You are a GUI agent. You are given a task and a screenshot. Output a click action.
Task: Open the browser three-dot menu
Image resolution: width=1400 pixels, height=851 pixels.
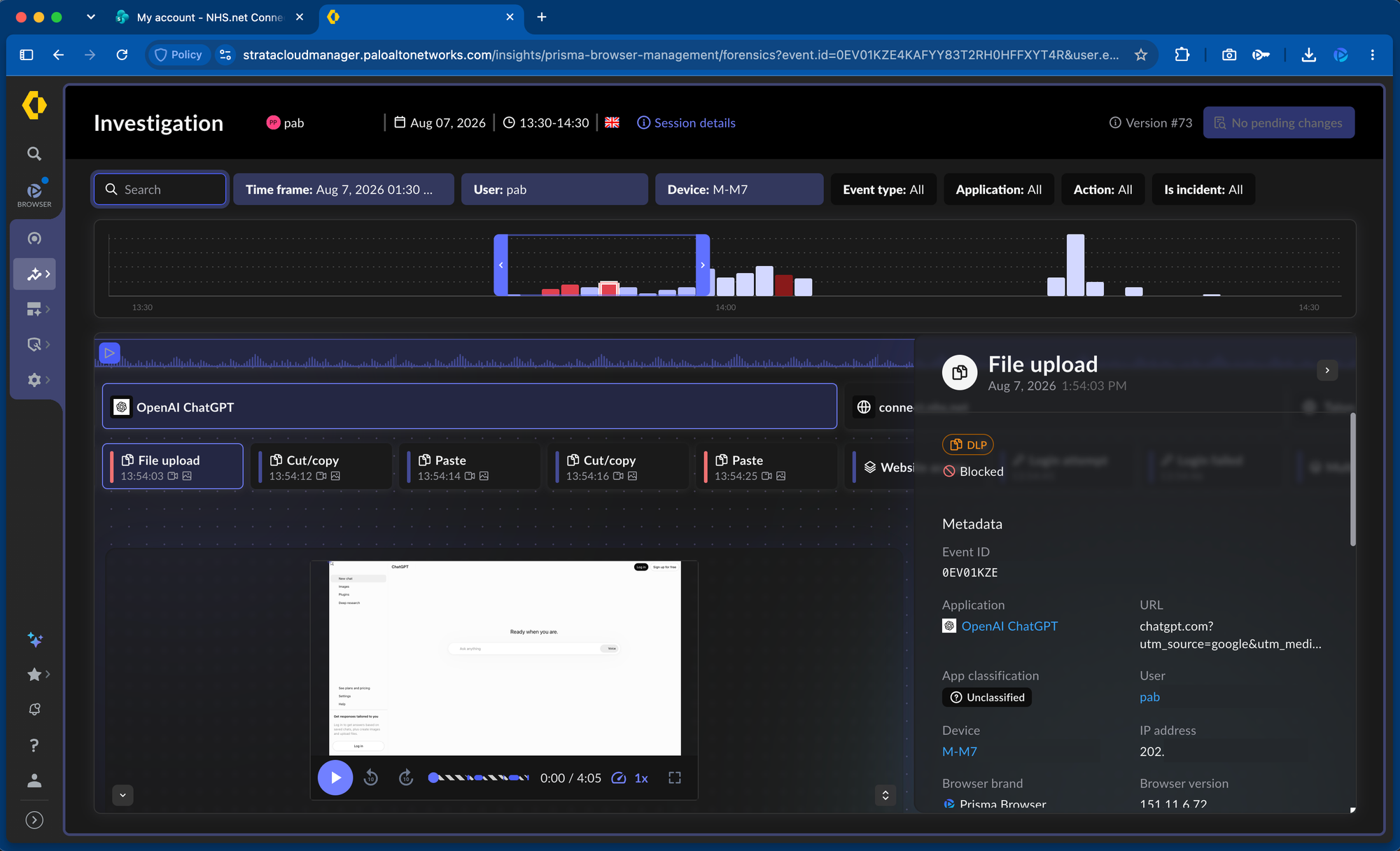tap(1372, 55)
